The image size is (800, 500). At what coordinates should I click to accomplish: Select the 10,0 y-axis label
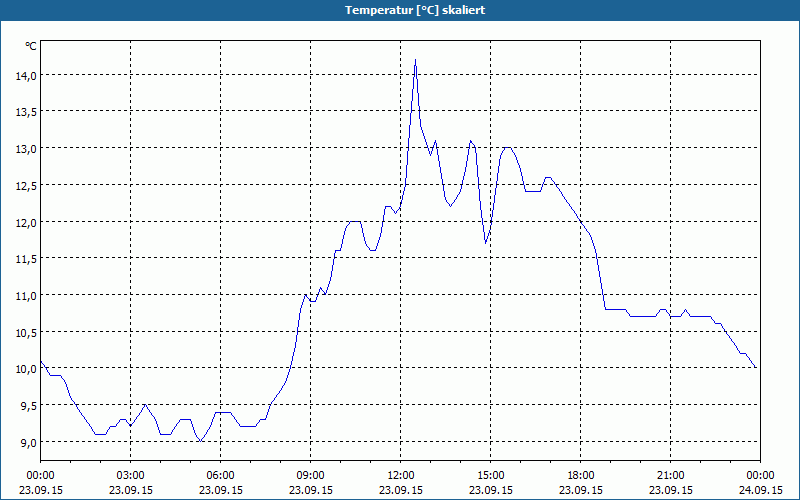pos(26,369)
